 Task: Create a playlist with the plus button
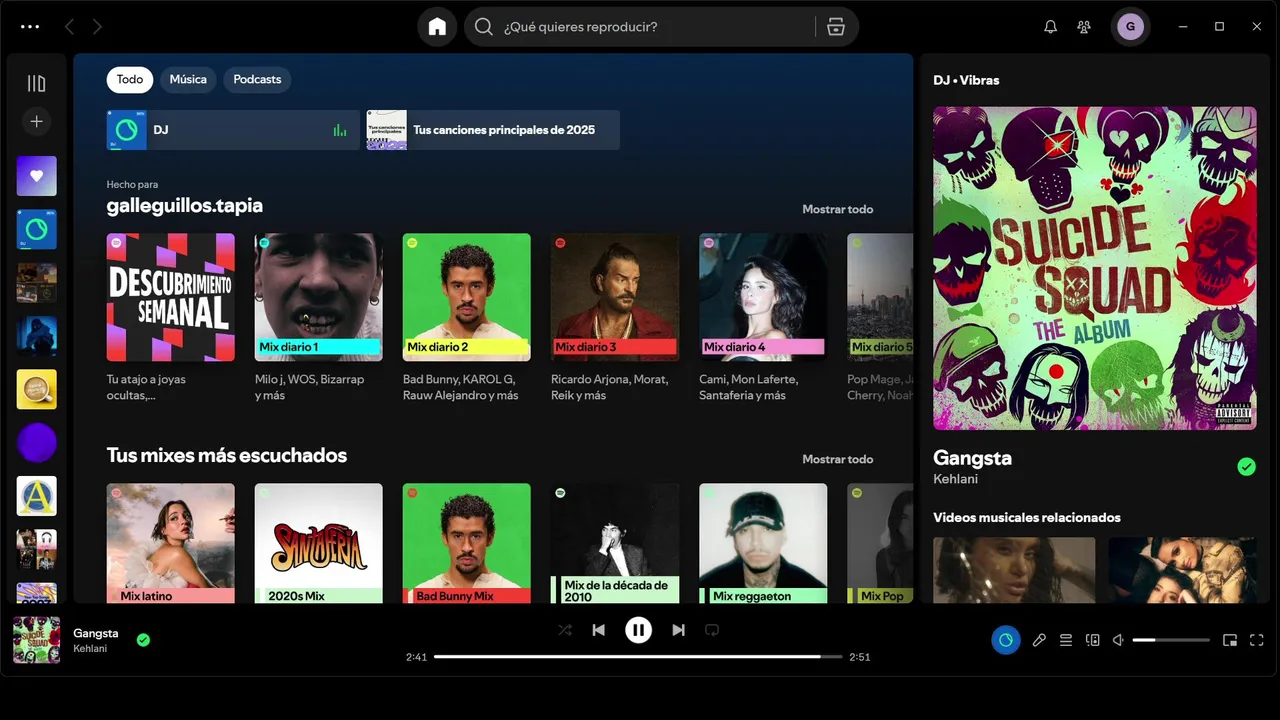(x=36, y=121)
